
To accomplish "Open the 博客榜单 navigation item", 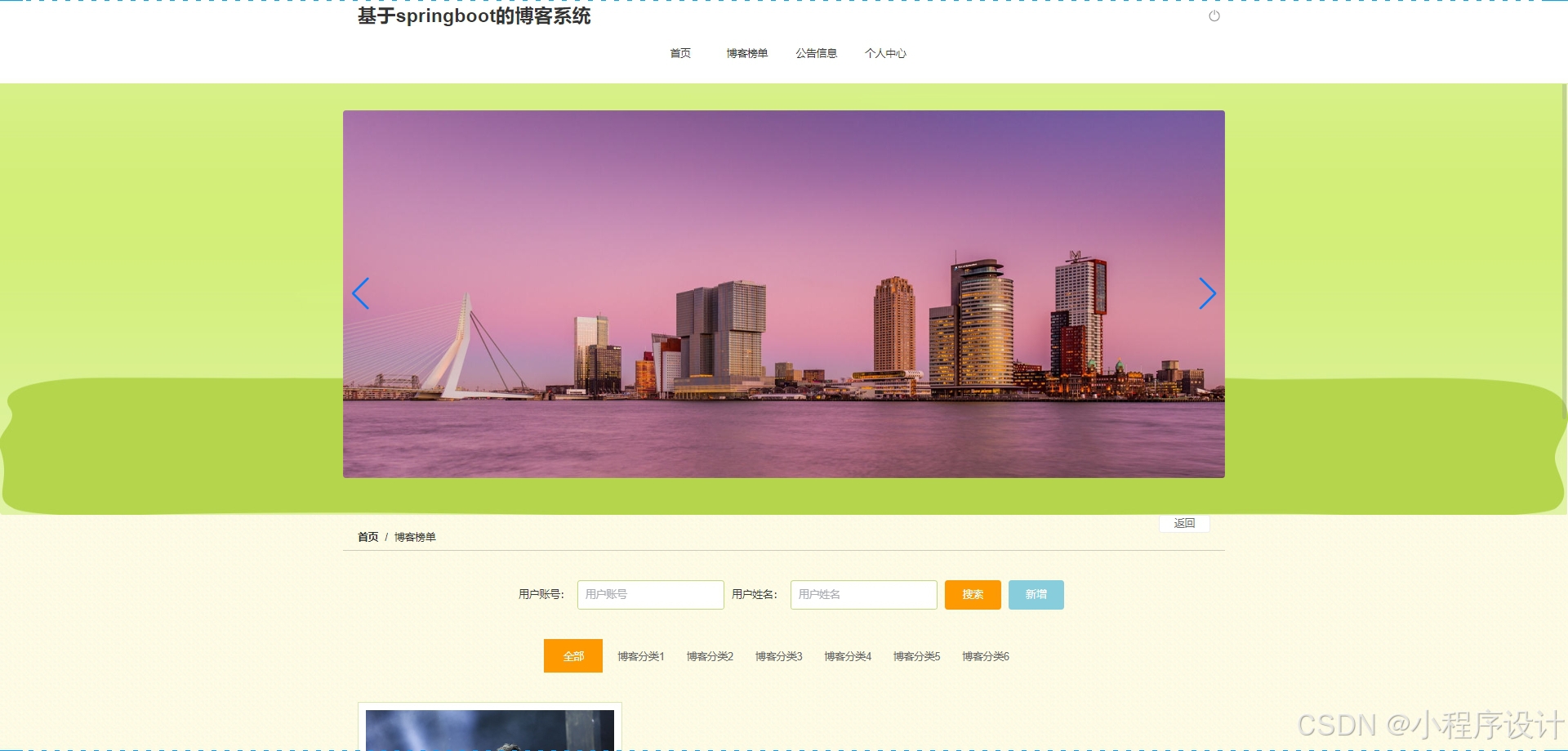I will click(747, 53).
